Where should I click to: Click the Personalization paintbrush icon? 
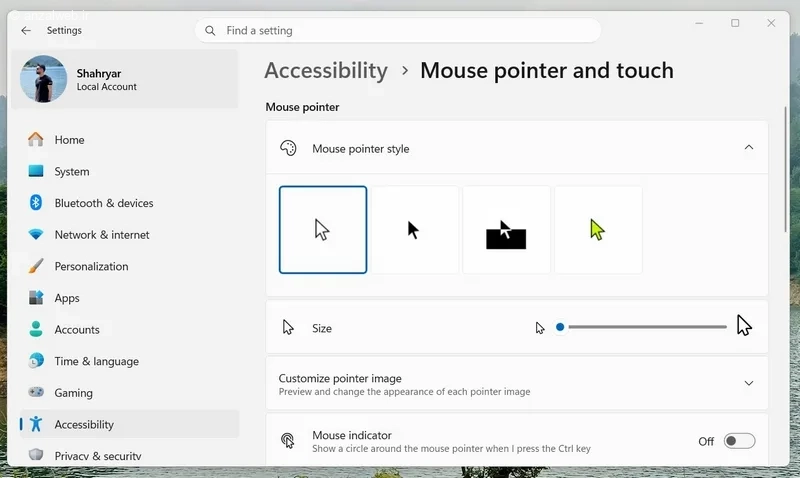pyautogui.click(x=36, y=266)
